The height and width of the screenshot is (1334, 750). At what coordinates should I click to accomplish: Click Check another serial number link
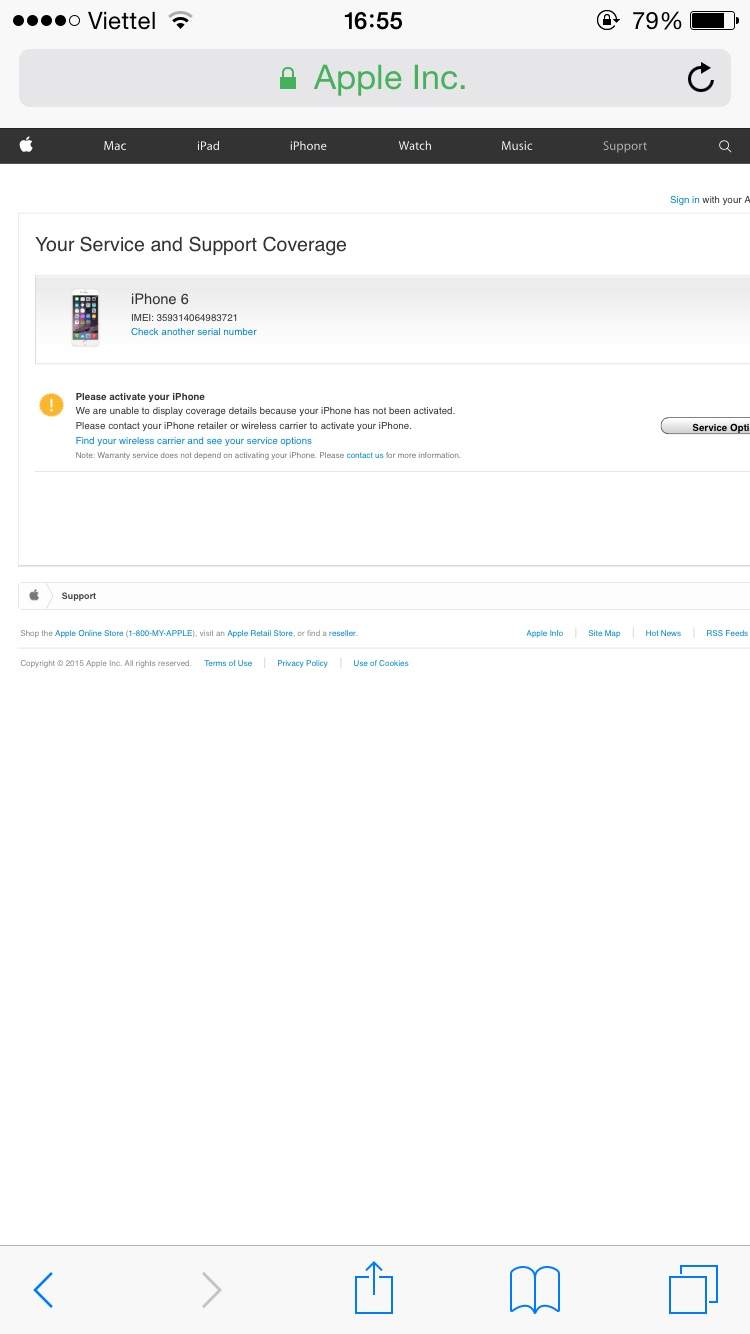(193, 332)
